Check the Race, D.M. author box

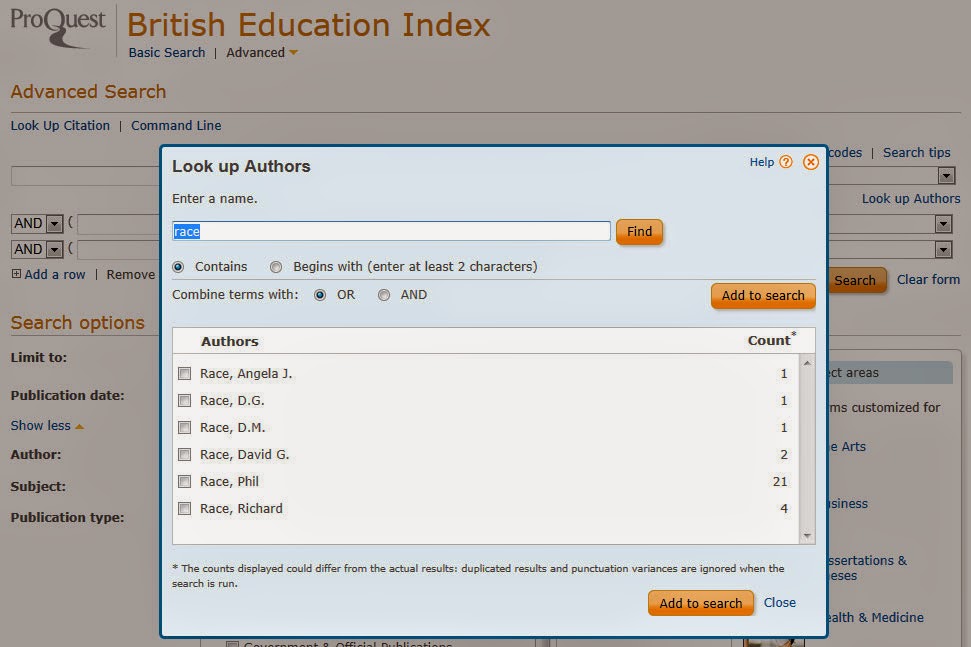coord(185,427)
